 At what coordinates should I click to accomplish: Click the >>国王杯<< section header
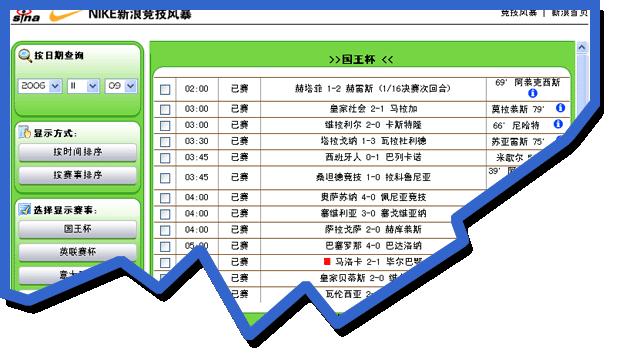click(x=361, y=60)
